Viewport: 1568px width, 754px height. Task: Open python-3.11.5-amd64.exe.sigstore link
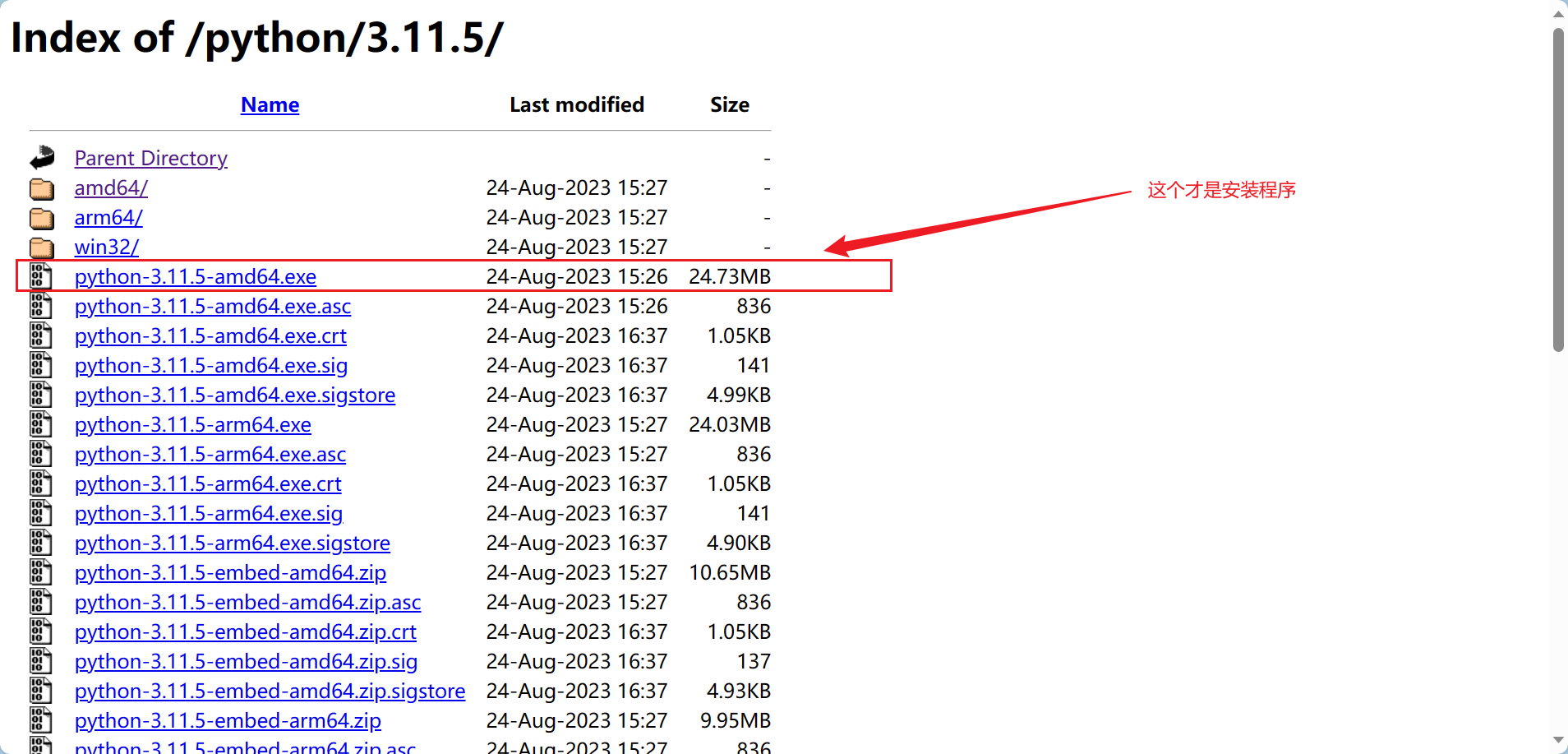click(x=235, y=395)
